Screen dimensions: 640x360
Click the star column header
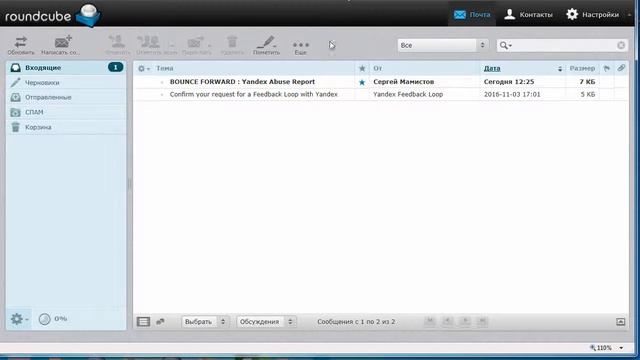coord(362,69)
